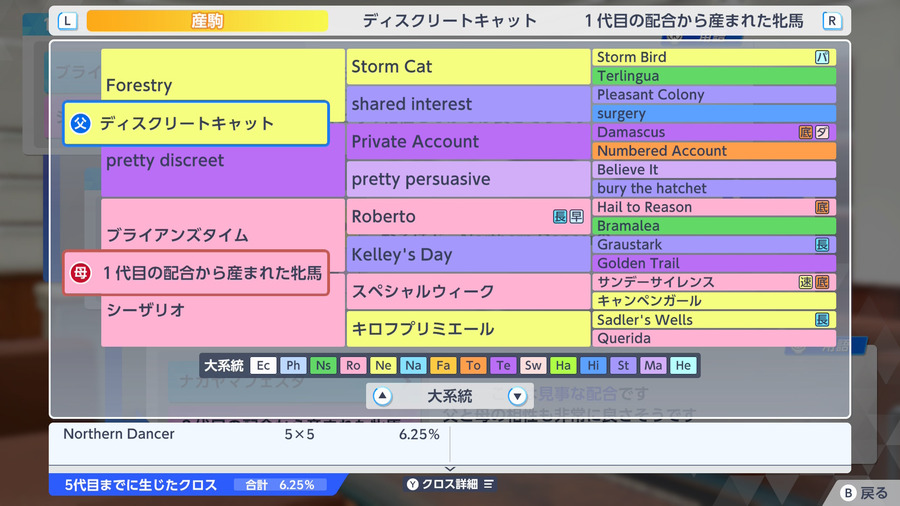
Task: Click the Fa lineage swatch
Action: click(443, 365)
